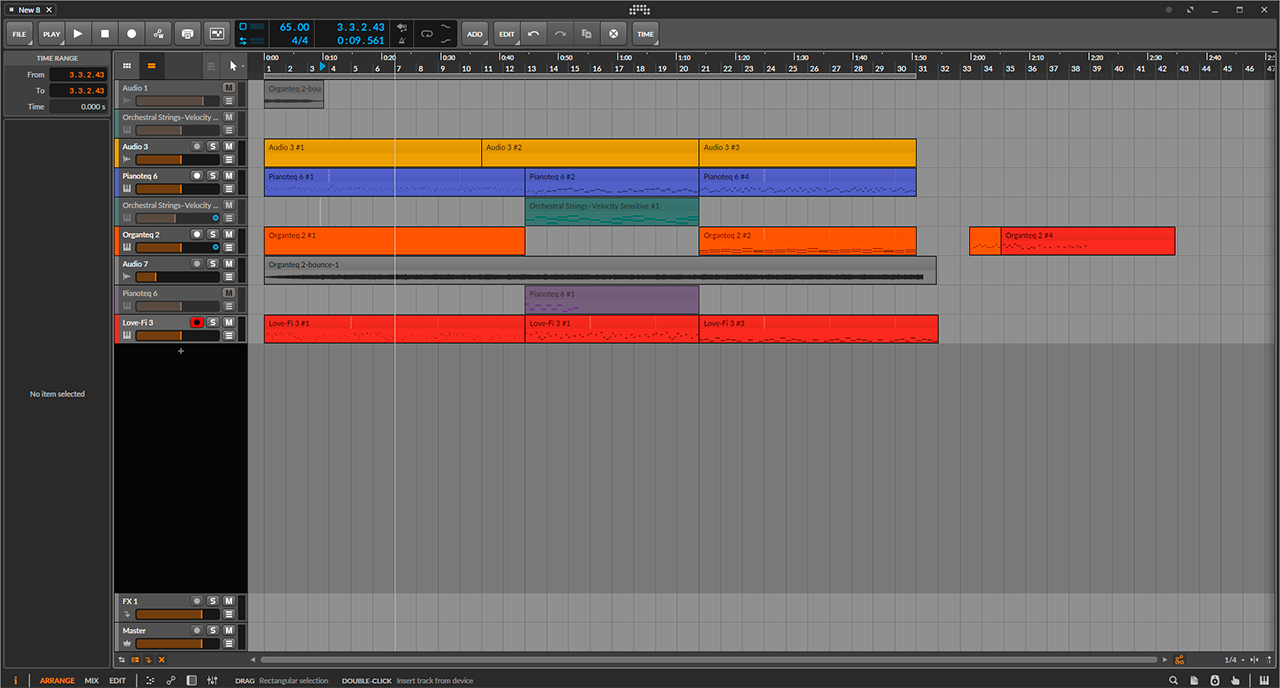Toggle clip launcher view icon
1280x688 pixels.
click(x=127, y=66)
